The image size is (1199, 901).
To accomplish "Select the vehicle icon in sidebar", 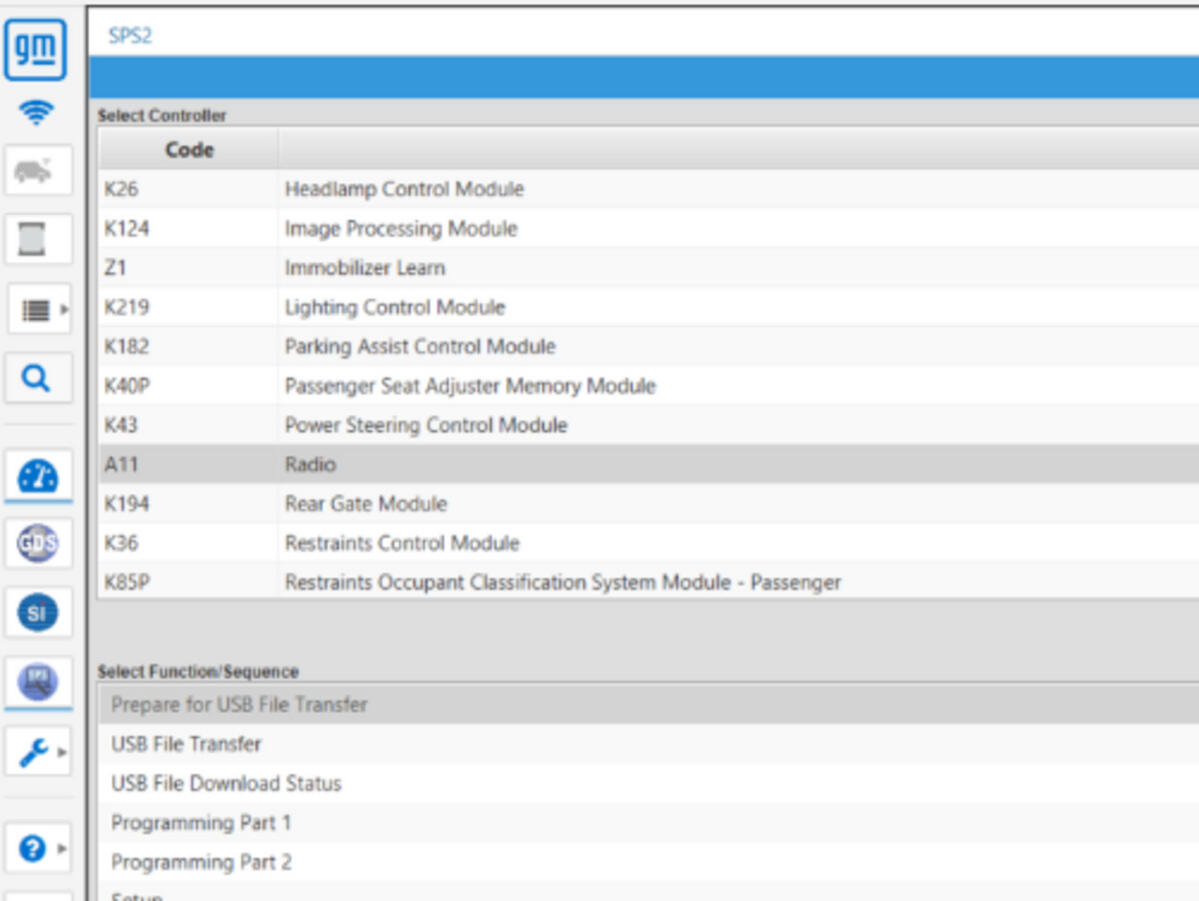I will click(38, 170).
